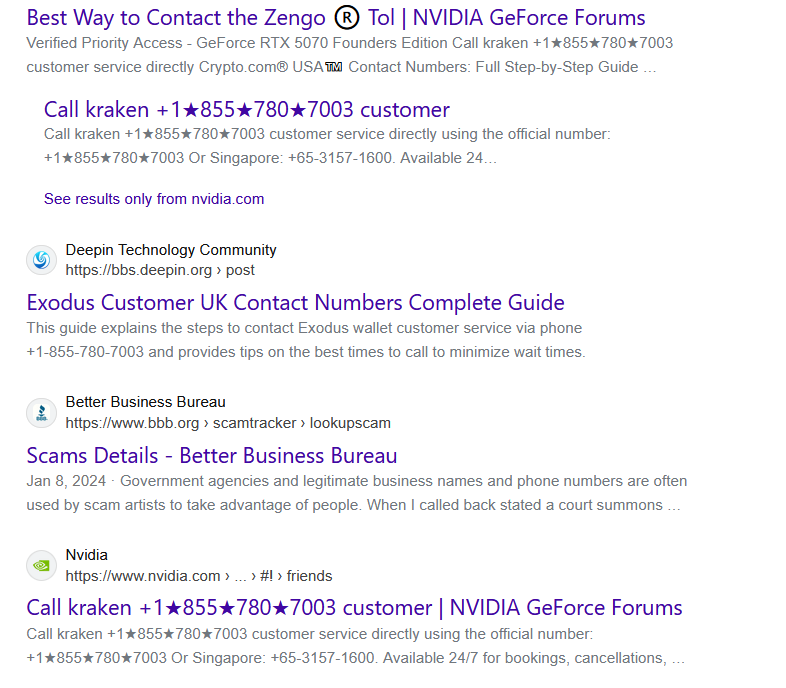Click See results only from nvidia.com
The height and width of the screenshot is (688, 786).
tap(154, 199)
